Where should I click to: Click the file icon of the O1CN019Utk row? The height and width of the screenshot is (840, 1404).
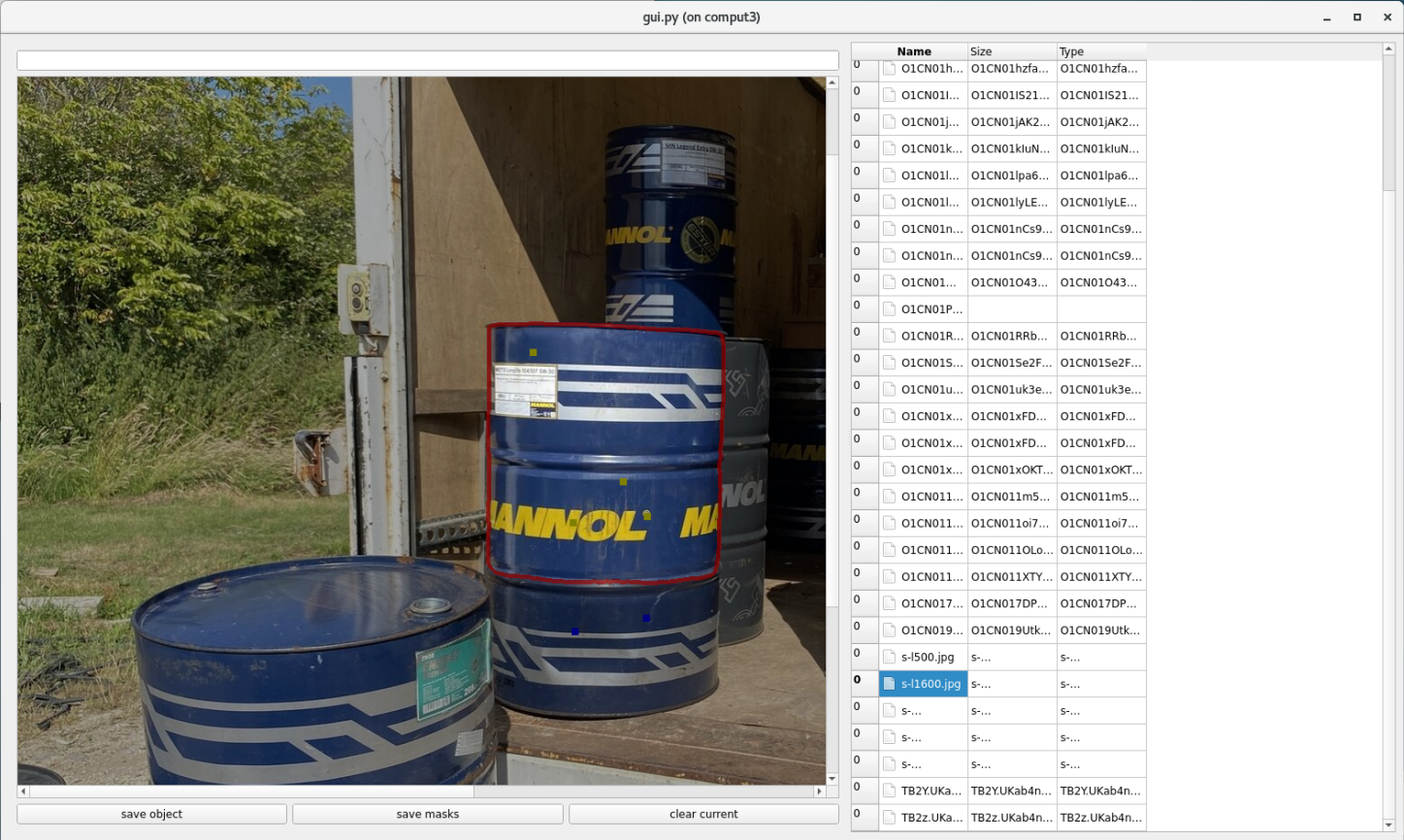(889, 630)
